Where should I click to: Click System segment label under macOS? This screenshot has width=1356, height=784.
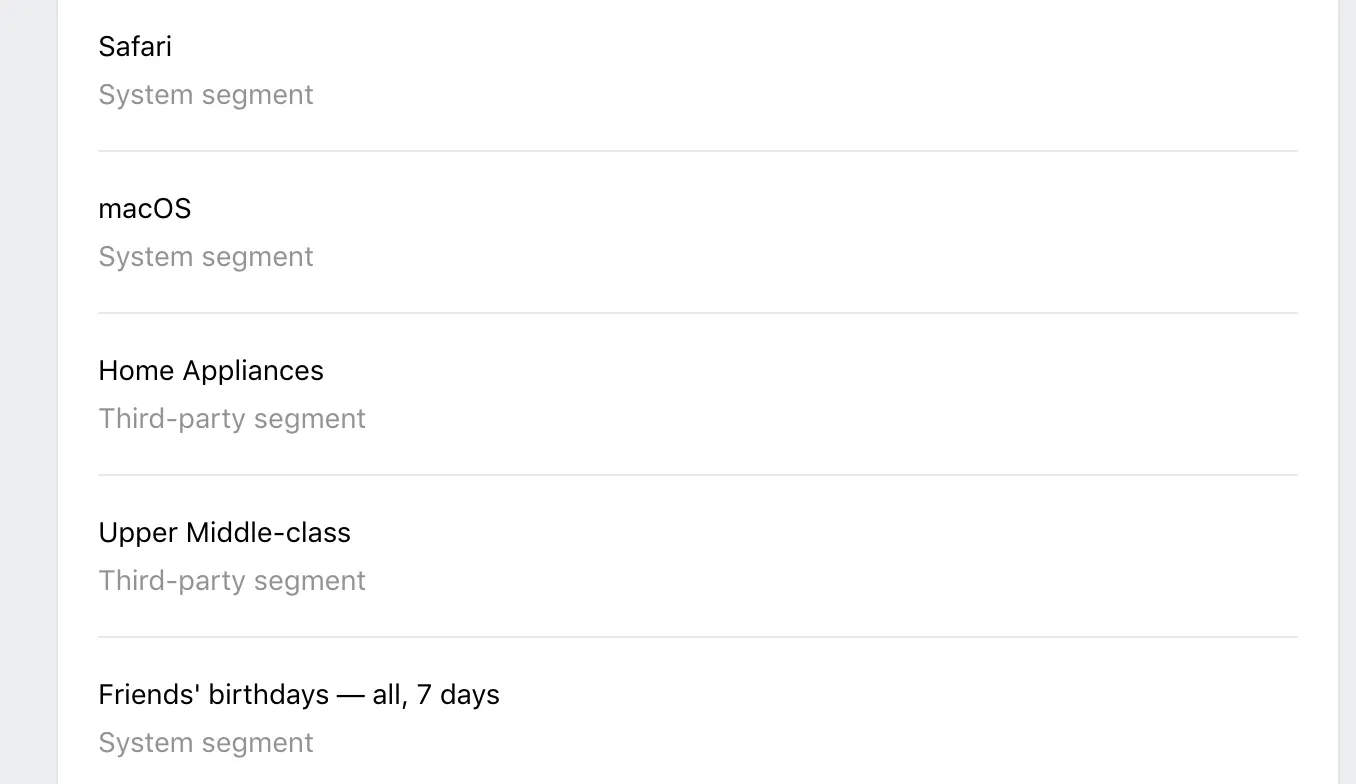coord(206,257)
